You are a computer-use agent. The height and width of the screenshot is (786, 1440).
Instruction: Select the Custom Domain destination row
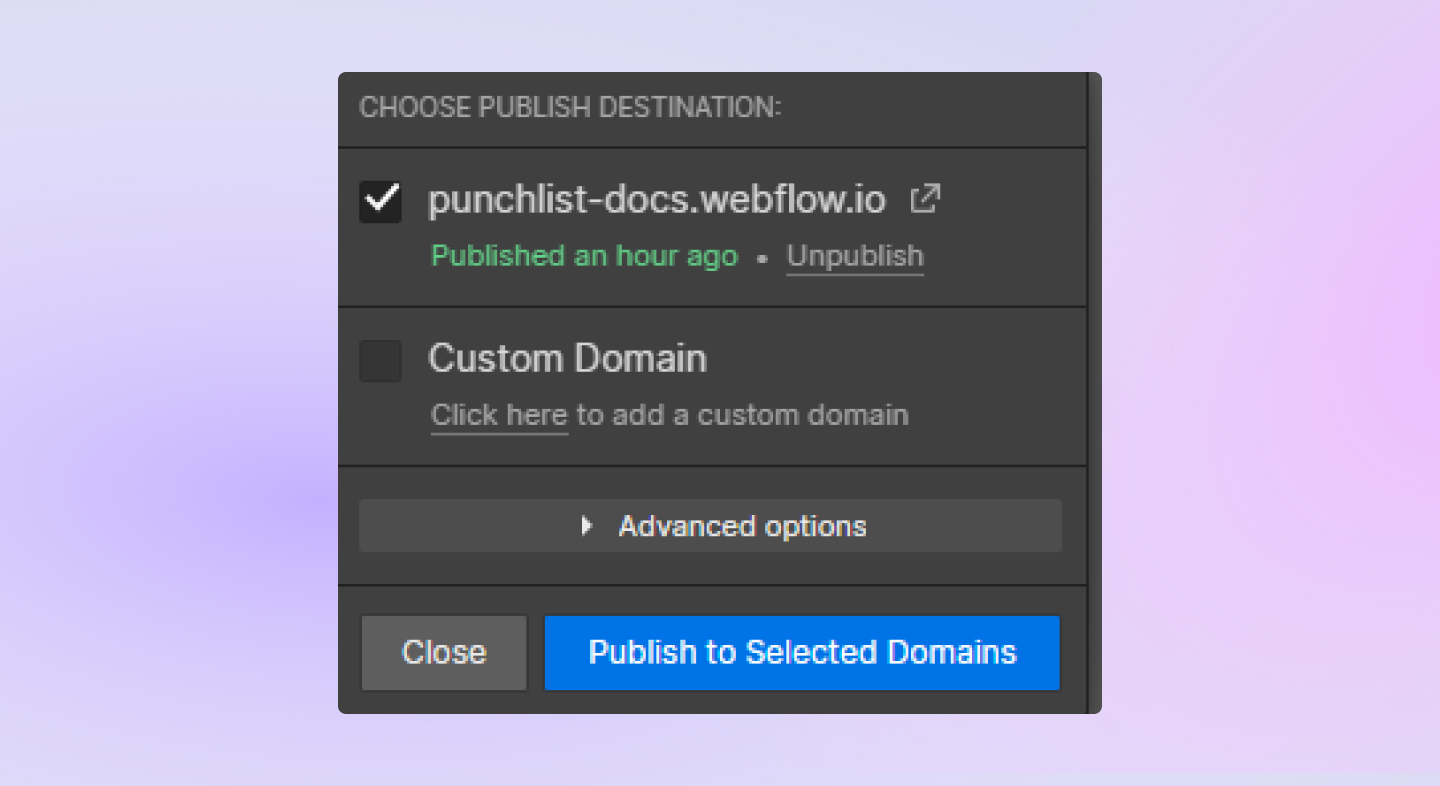[x=567, y=358]
